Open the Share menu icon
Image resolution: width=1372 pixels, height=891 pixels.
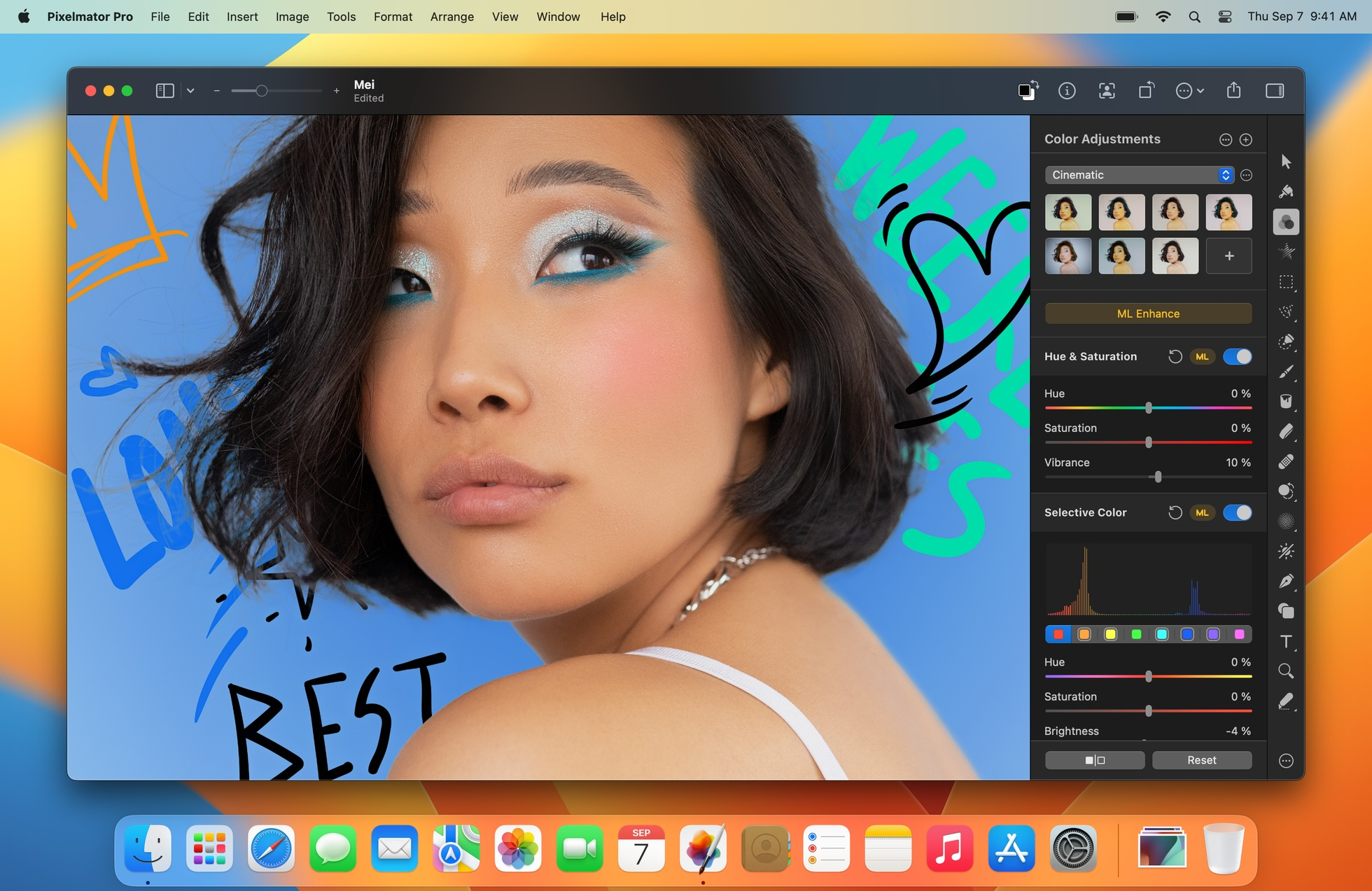tap(1234, 90)
